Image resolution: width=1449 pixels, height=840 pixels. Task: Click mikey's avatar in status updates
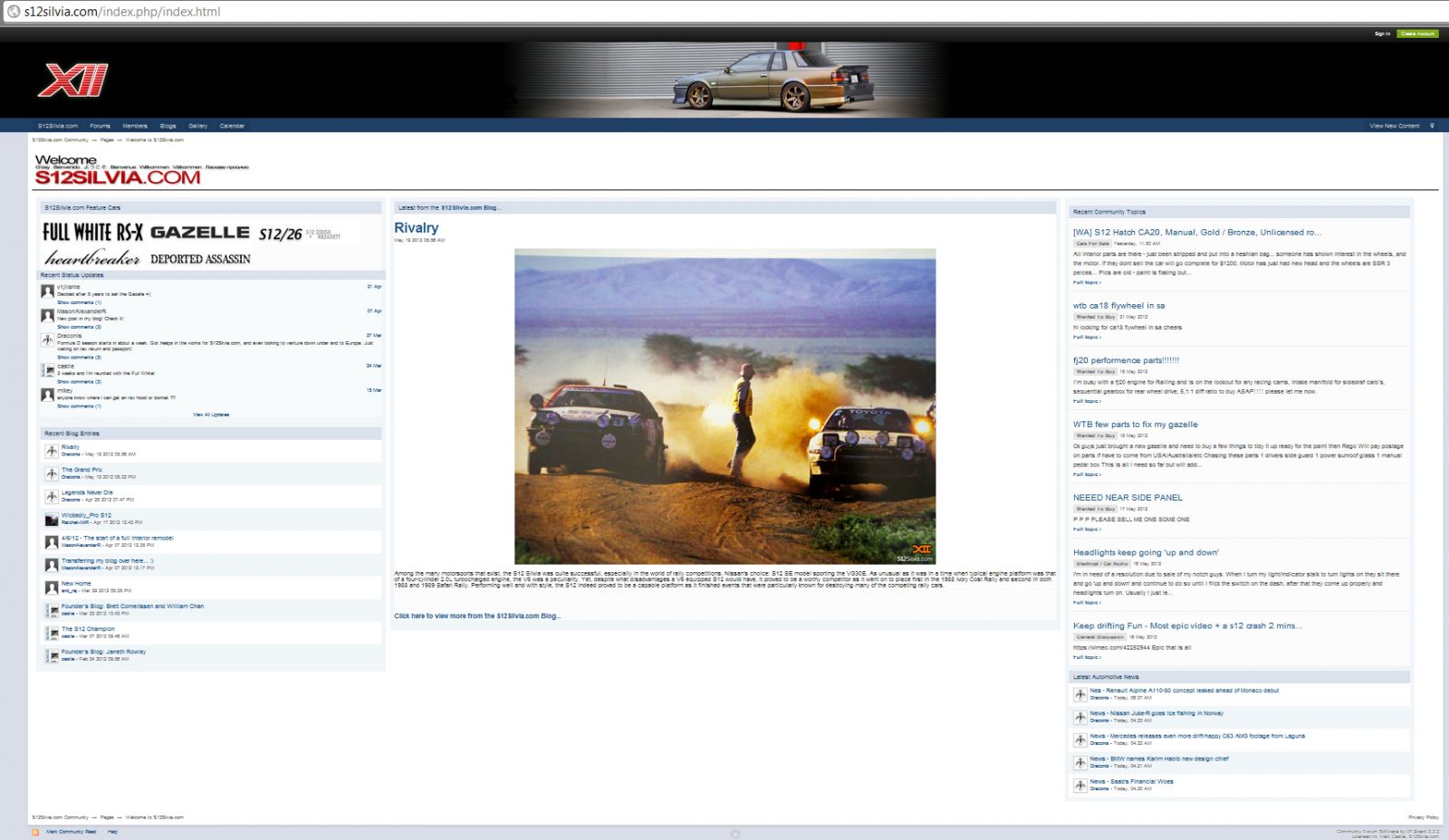click(47, 395)
